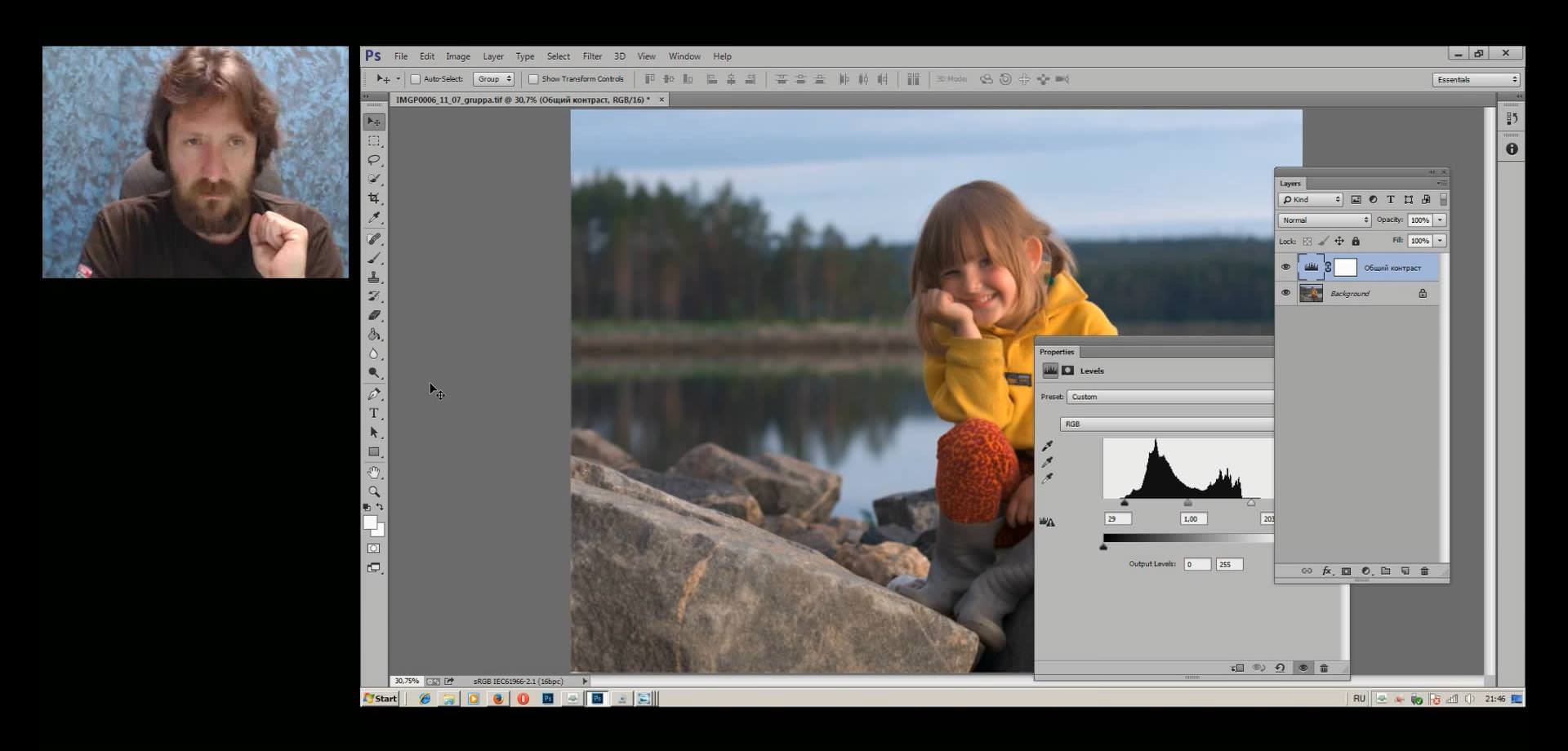
Task: Open the Layer menu
Action: click(x=493, y=56)
